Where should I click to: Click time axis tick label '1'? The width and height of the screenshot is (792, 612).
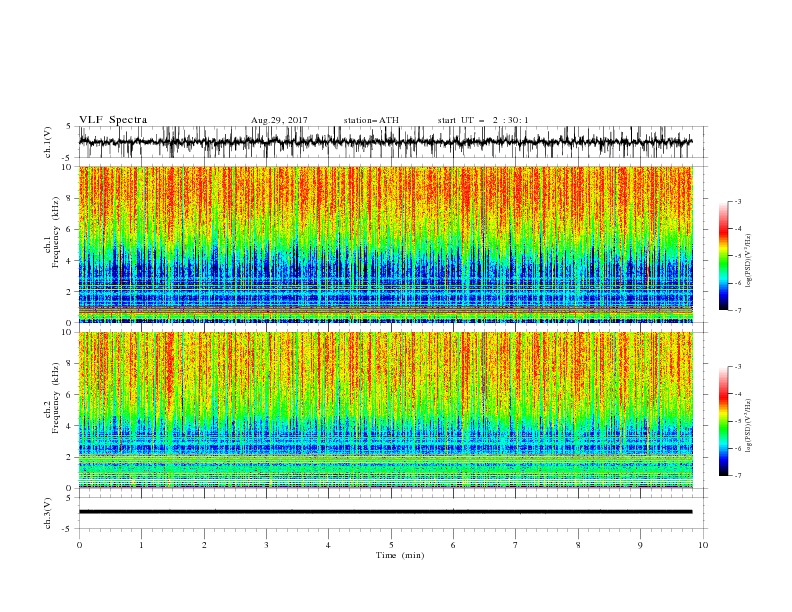point(141,545)
